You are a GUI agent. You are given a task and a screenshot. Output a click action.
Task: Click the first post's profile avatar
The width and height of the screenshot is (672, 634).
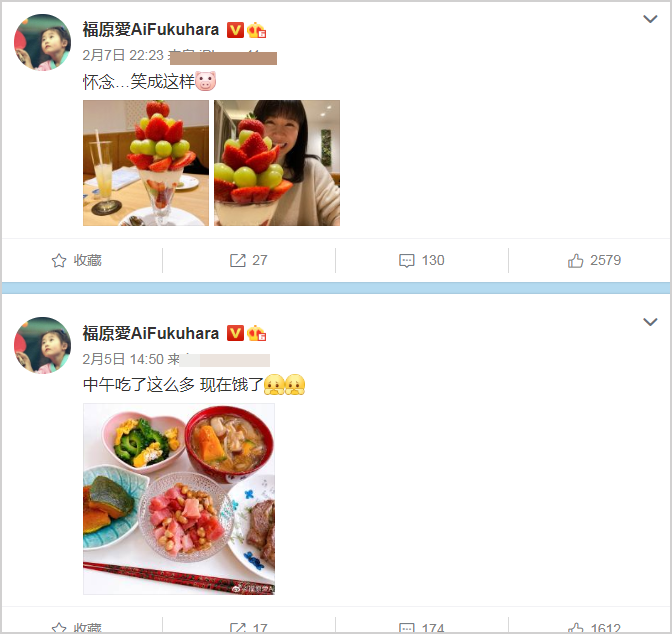42,42
